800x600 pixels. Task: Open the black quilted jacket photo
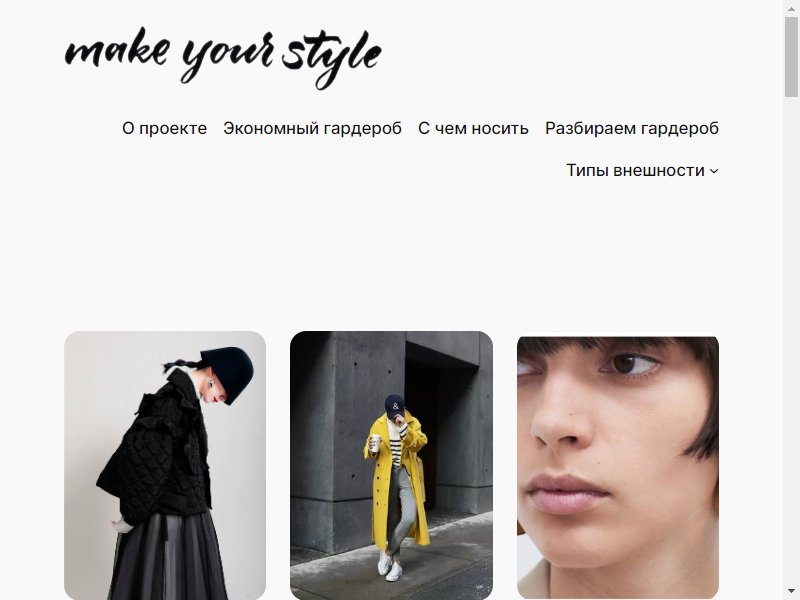point(165,465)
